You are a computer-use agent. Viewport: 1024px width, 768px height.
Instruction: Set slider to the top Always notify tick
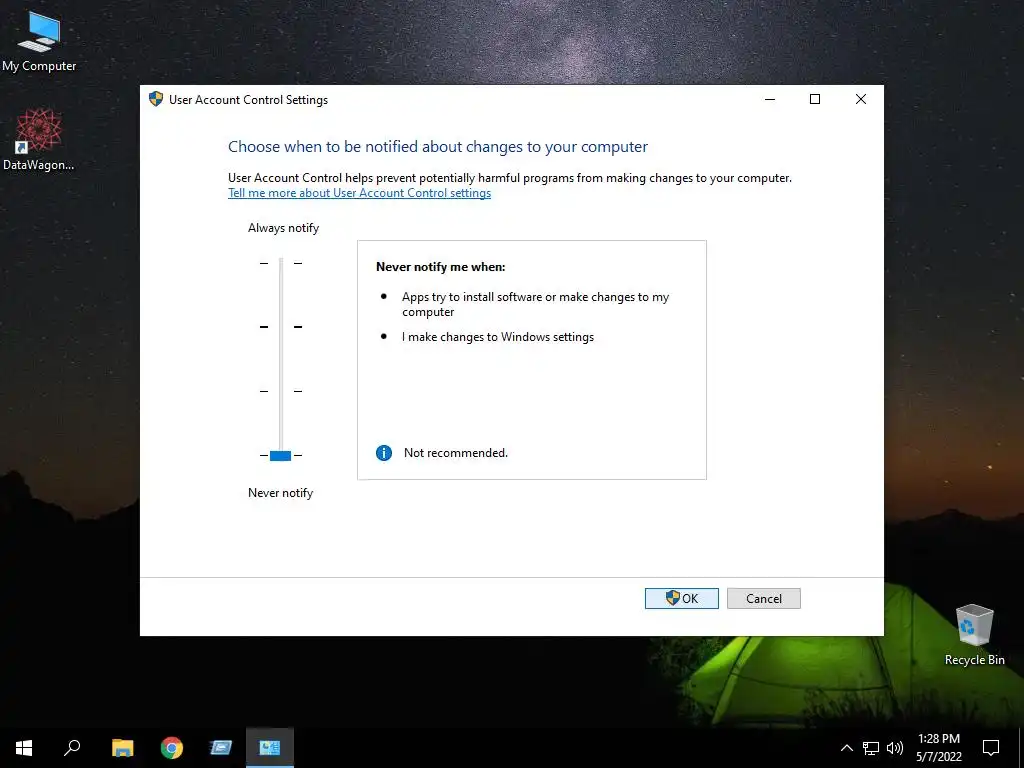click(281, 263)
